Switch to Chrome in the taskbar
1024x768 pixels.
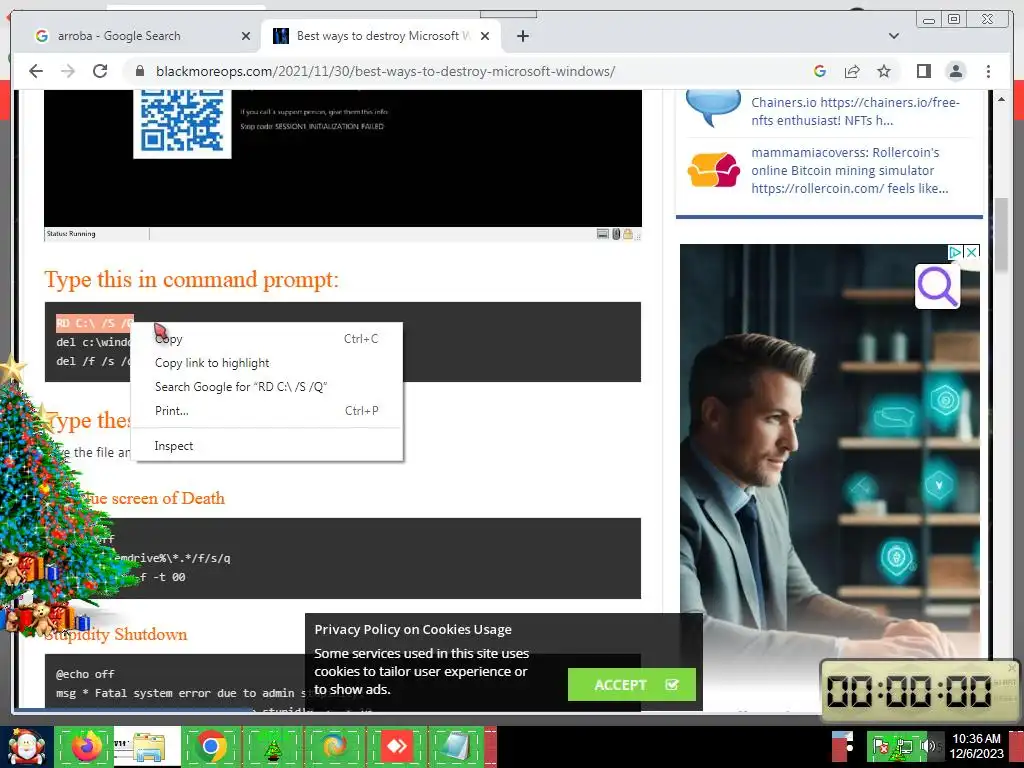click(x=210, y=746)
